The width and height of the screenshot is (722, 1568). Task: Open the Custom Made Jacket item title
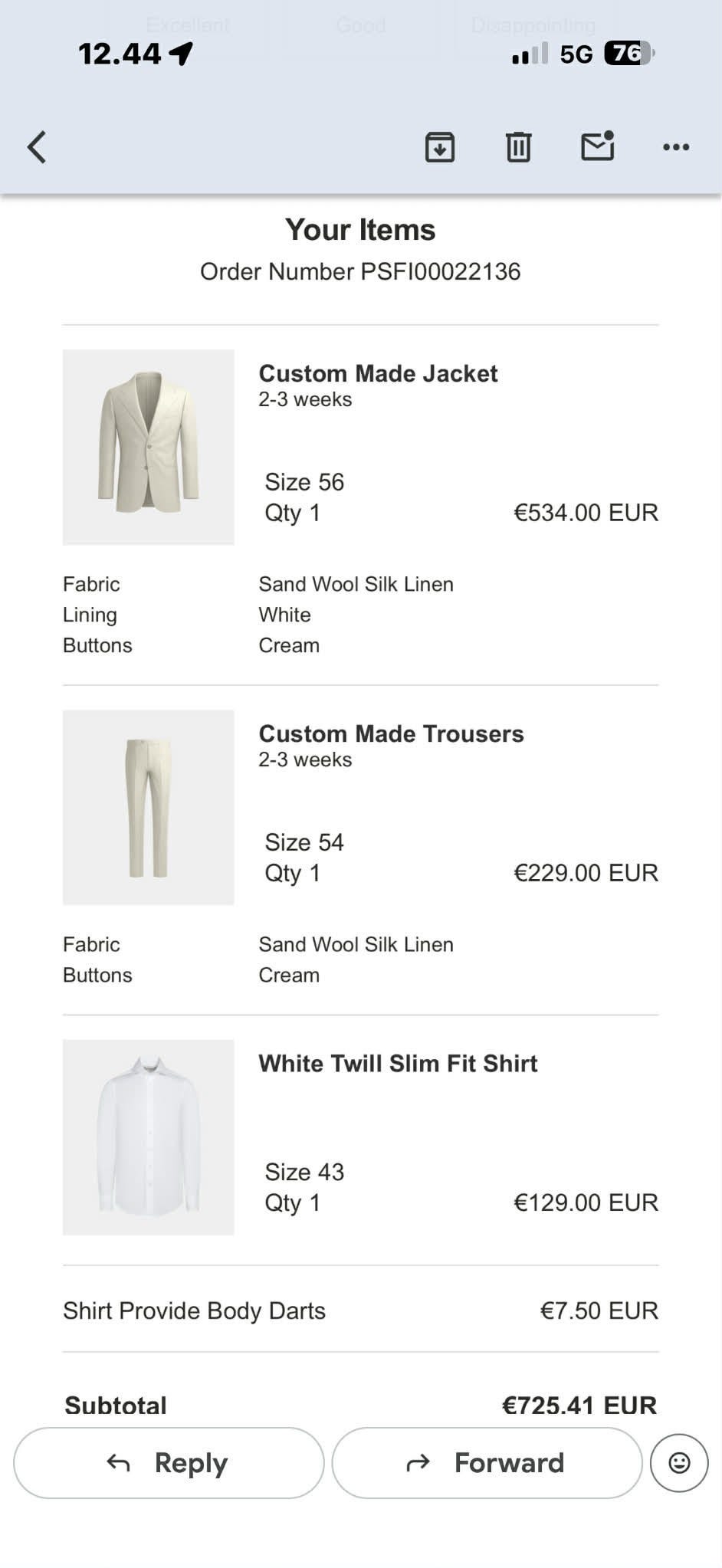(378, 373)
